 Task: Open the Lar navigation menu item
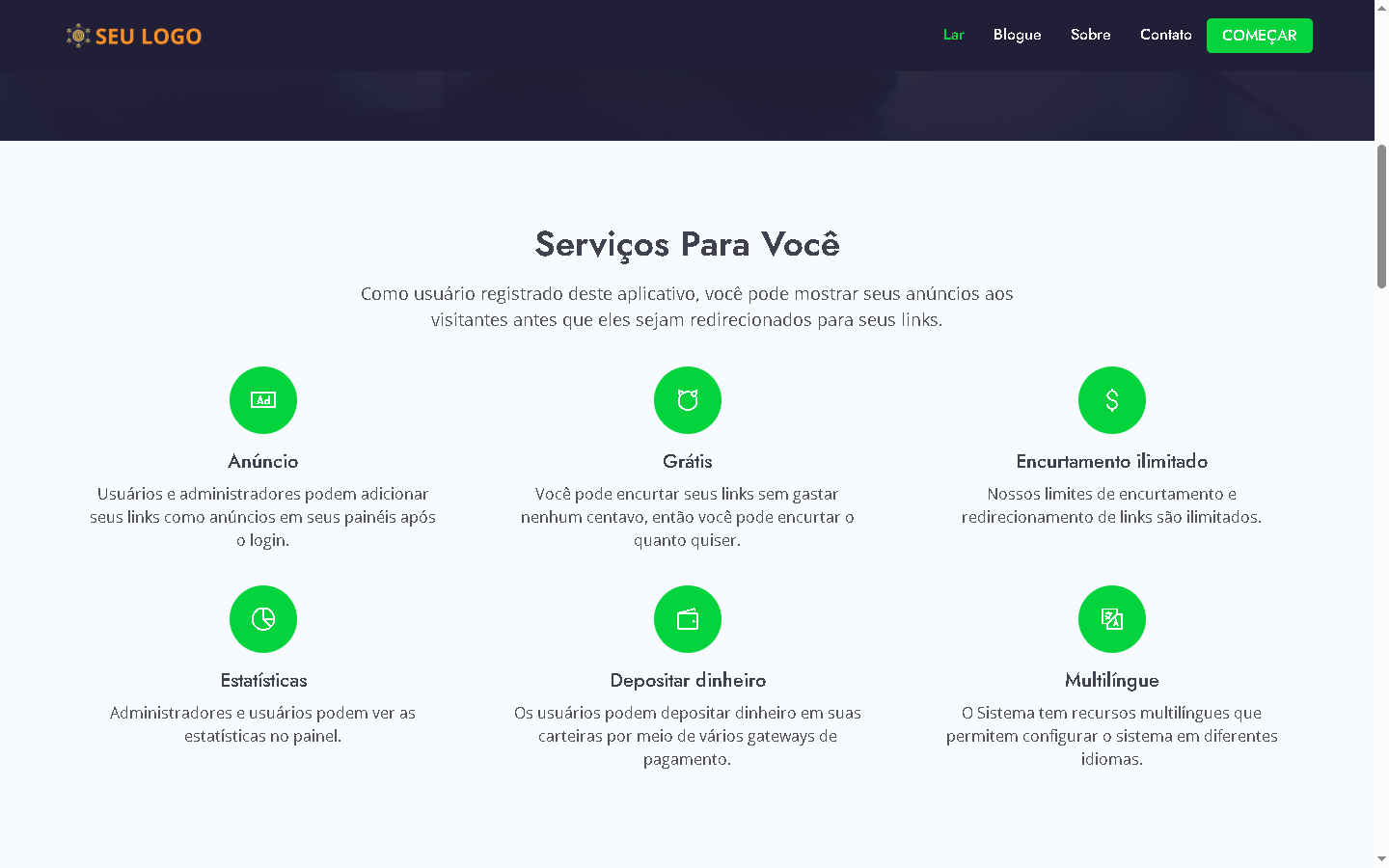(x=953, y=35)
